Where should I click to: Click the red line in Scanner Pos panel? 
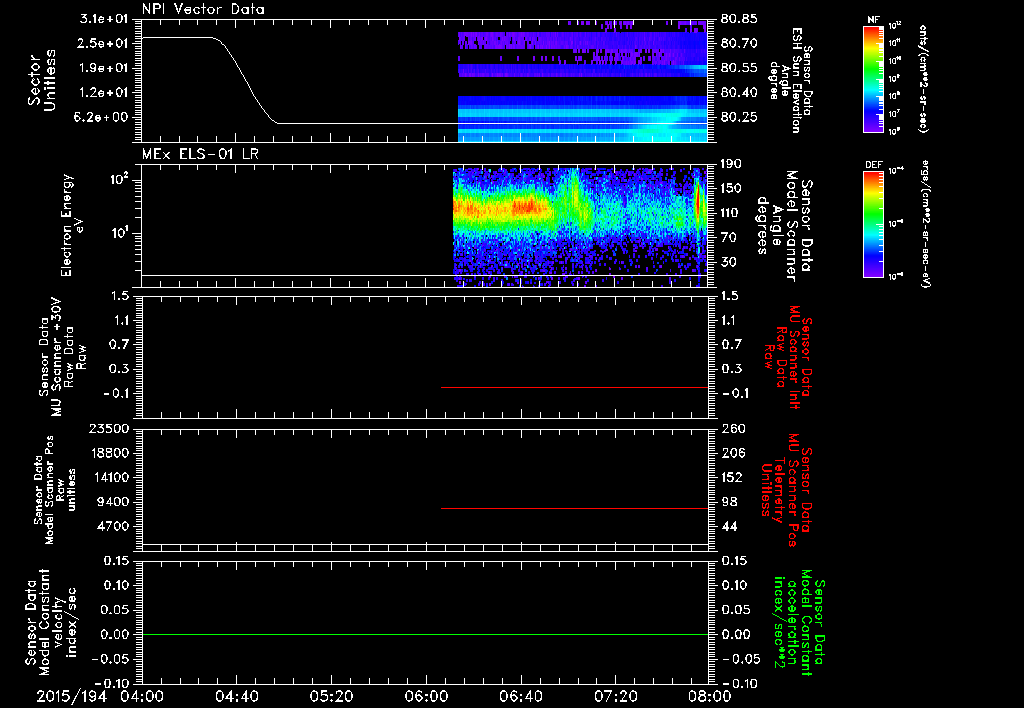pyautogui.click(x=575, y=508)
